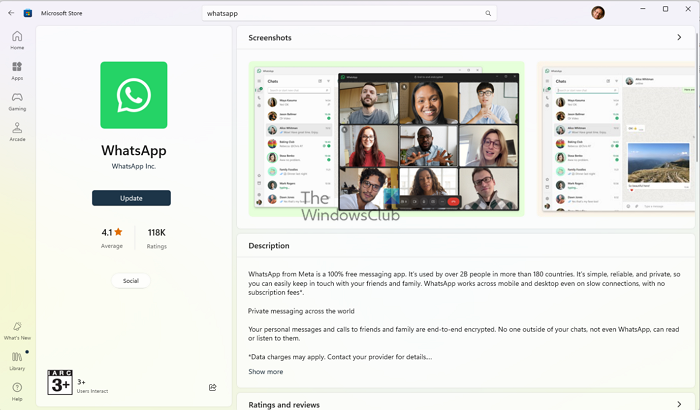The width and height of the screenshot is (700, 410).
Task: Click the WhatsApp Inc. publisher link
Action: [x=133, y=166]
